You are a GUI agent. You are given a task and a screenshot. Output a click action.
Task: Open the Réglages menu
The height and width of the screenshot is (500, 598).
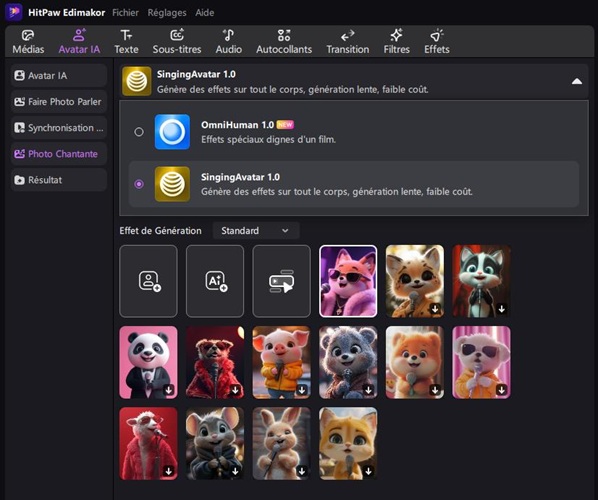point(167,13)
